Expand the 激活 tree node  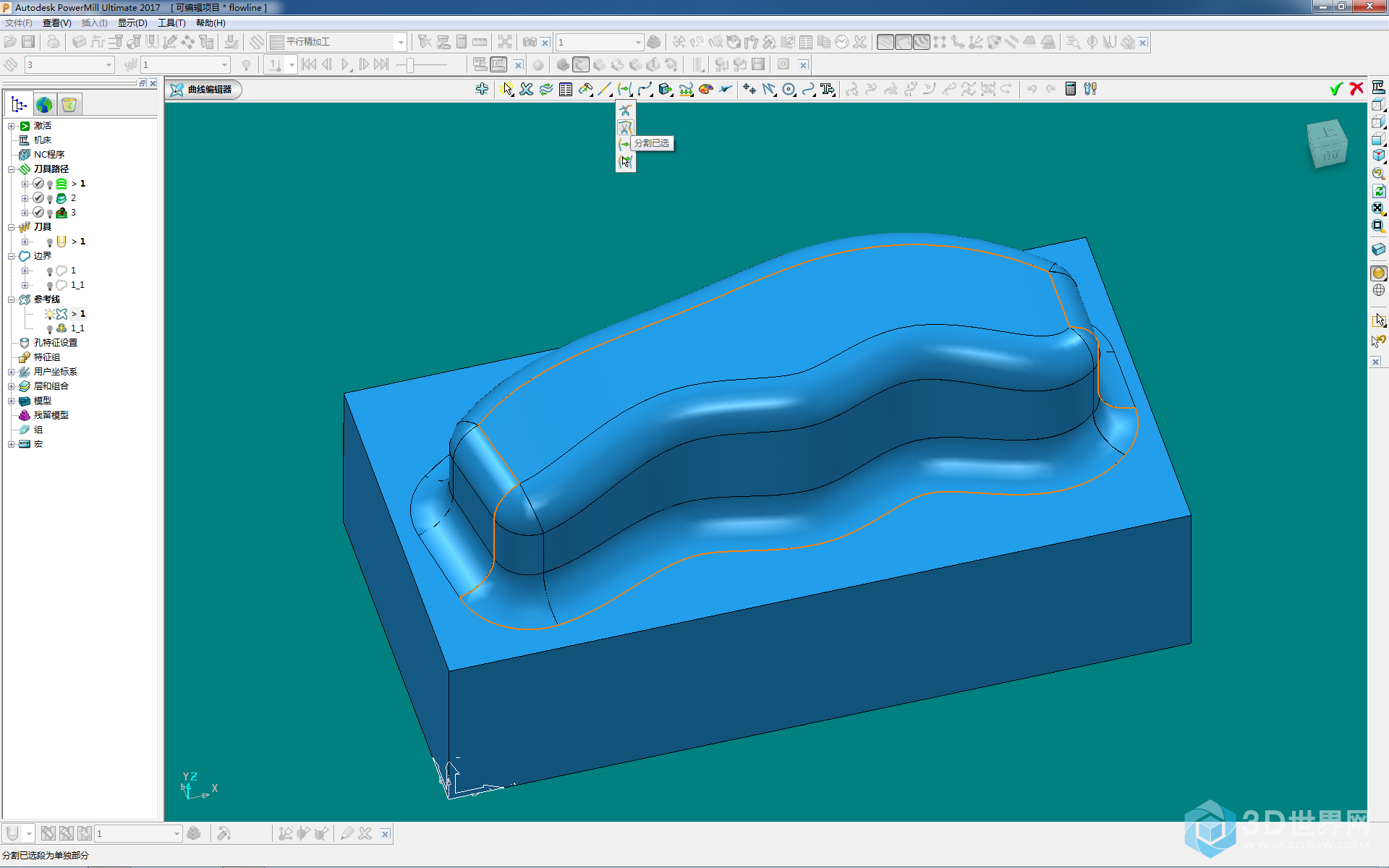(12, 126)
